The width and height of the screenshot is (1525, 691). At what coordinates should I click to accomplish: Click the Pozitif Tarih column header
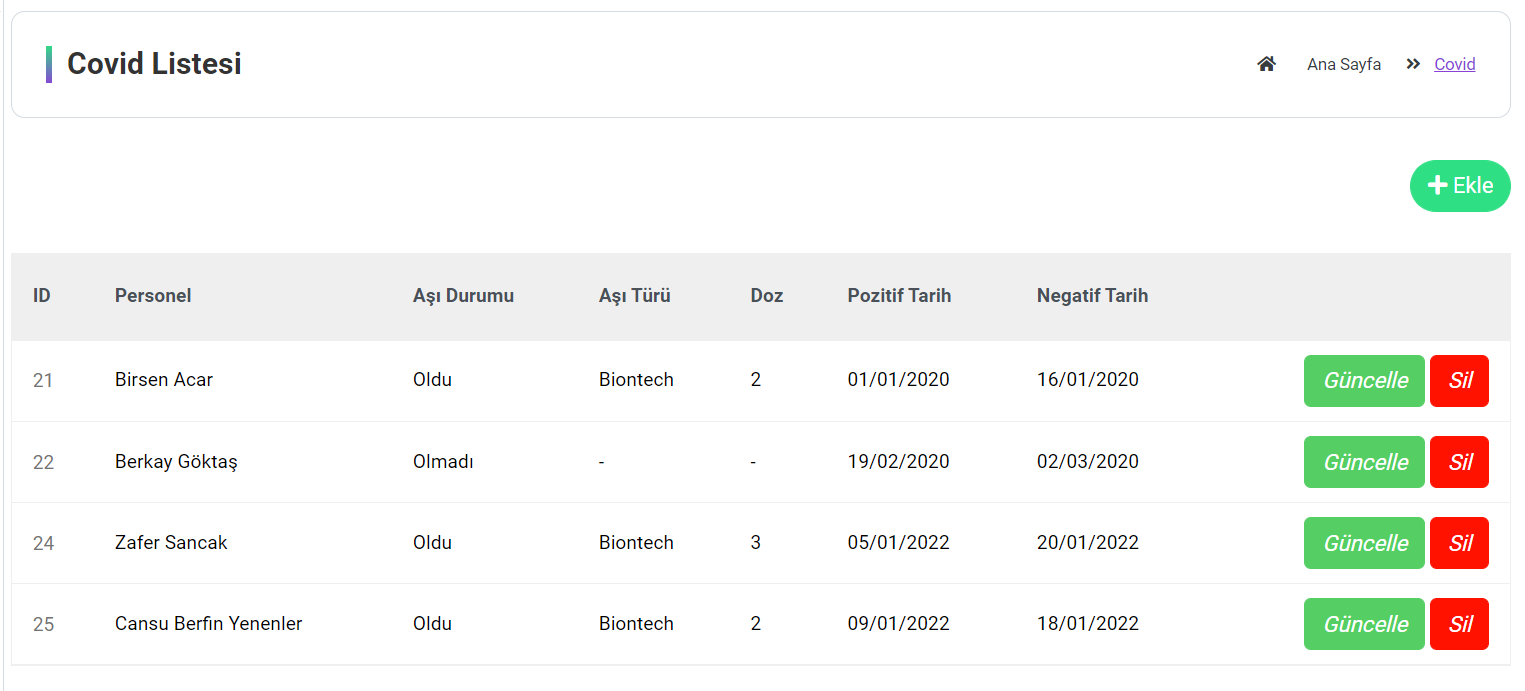coord(898,295)
